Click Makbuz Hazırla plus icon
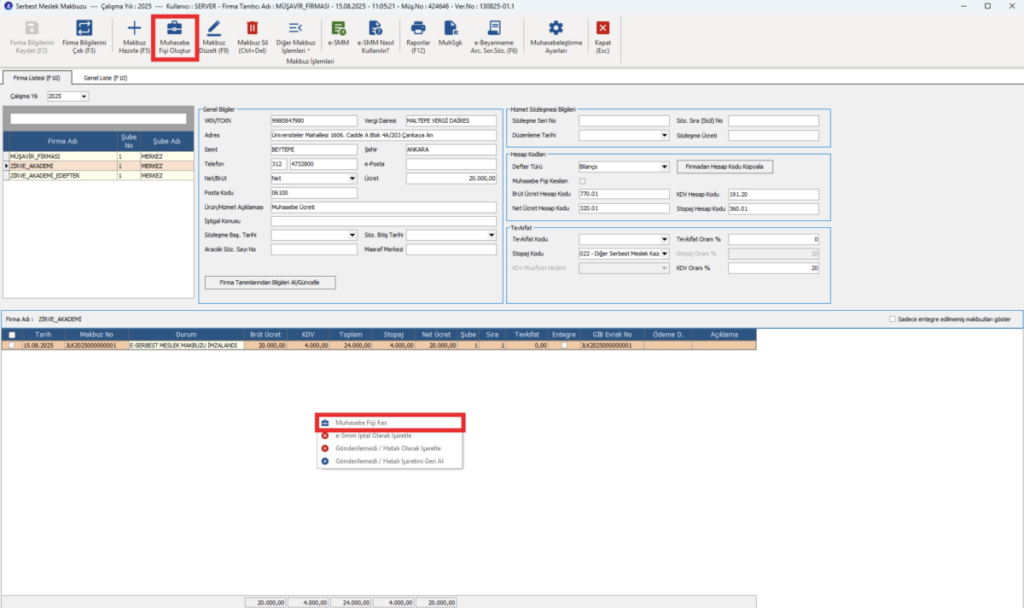Viewport: 1024px width, 608px height. coord(134,28)
